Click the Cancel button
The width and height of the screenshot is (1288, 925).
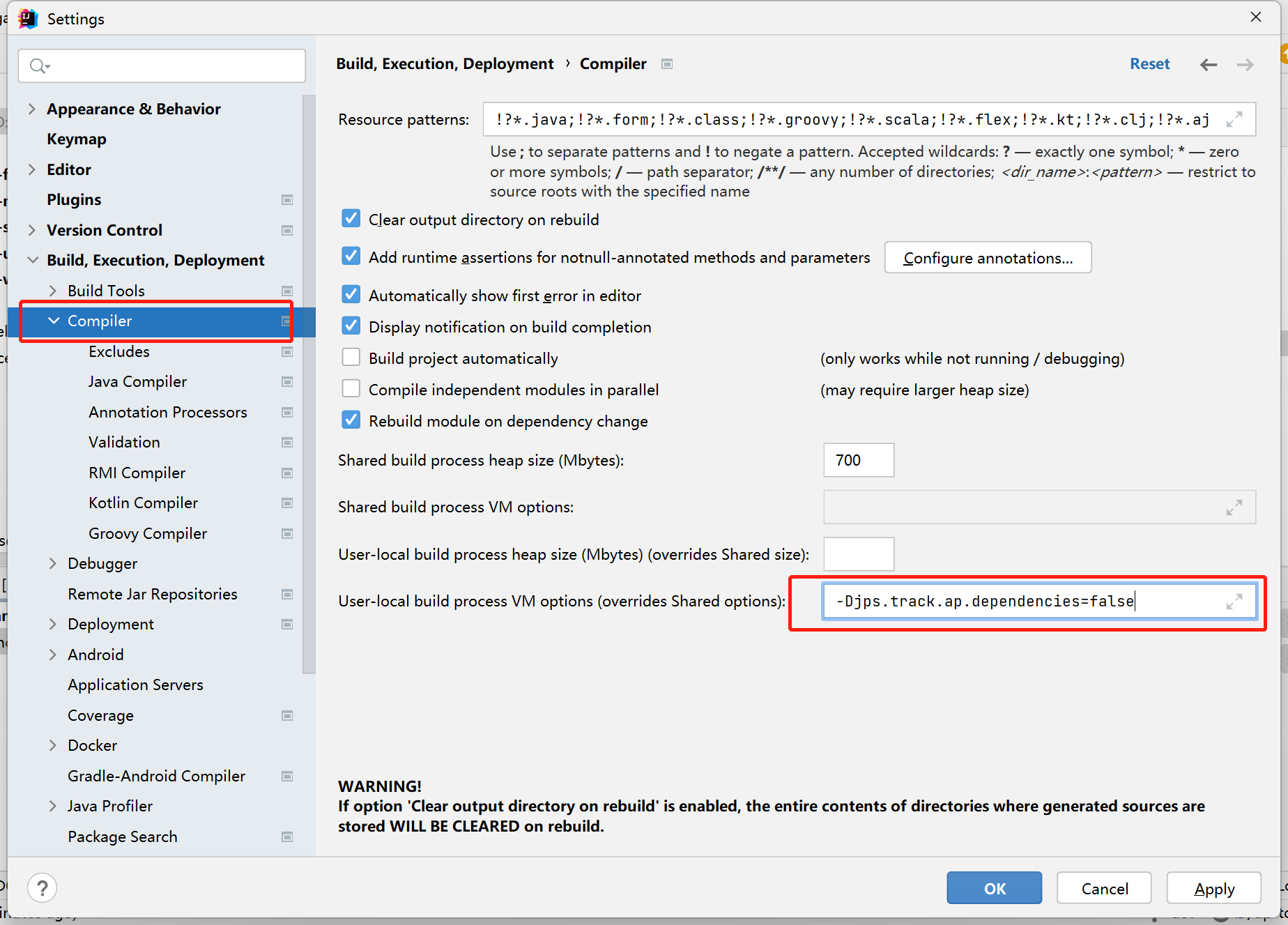[x=1105, y=888]
